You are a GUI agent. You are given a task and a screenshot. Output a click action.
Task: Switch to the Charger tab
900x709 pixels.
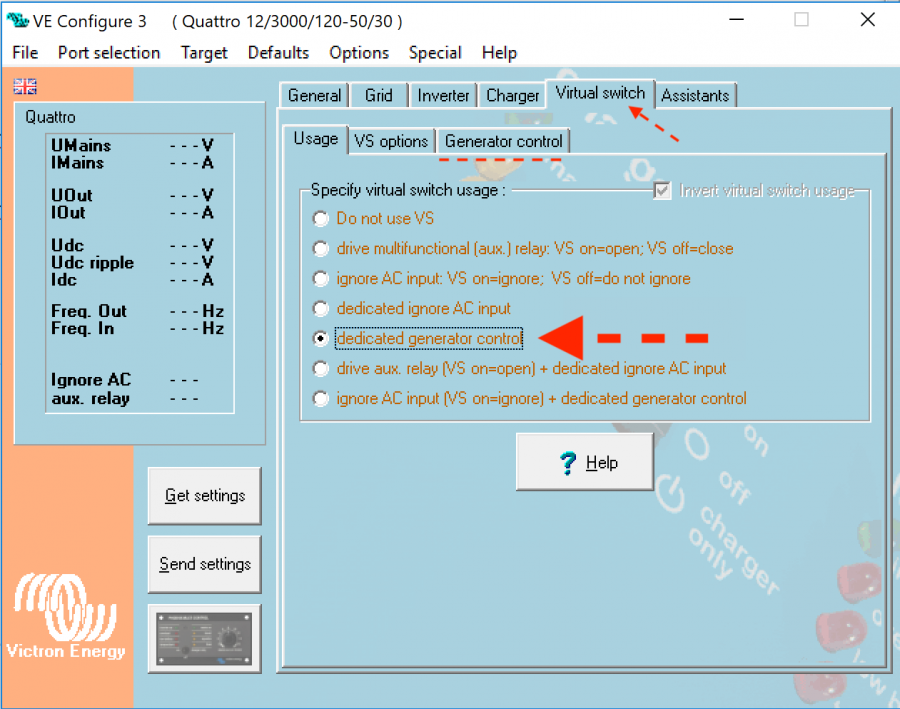[512, 95]
